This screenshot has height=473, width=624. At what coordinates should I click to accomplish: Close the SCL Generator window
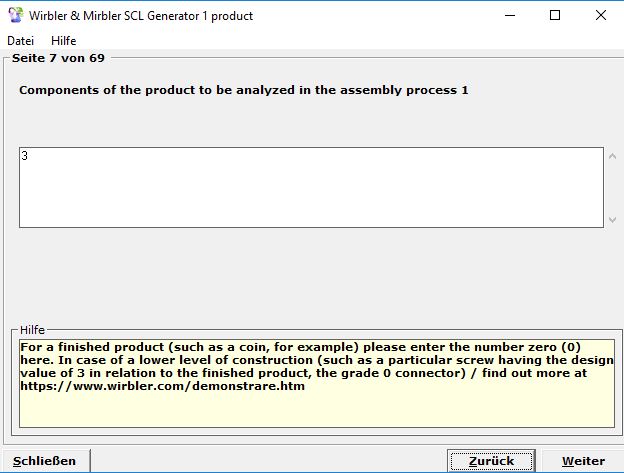(600, 15)
